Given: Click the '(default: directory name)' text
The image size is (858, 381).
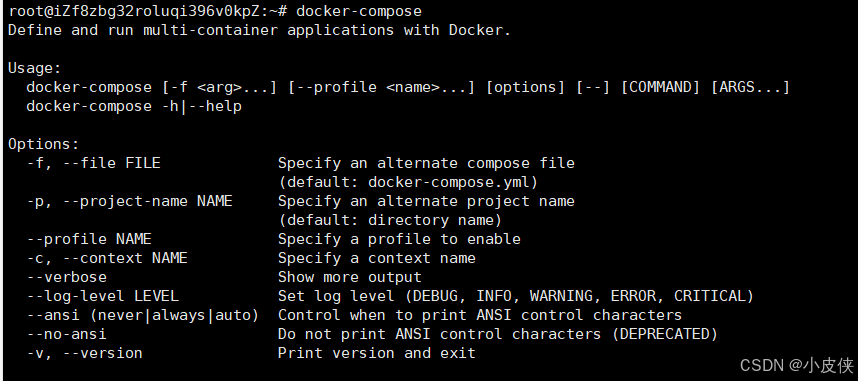Looking at the screenshot, I should (x=390, y=221).
